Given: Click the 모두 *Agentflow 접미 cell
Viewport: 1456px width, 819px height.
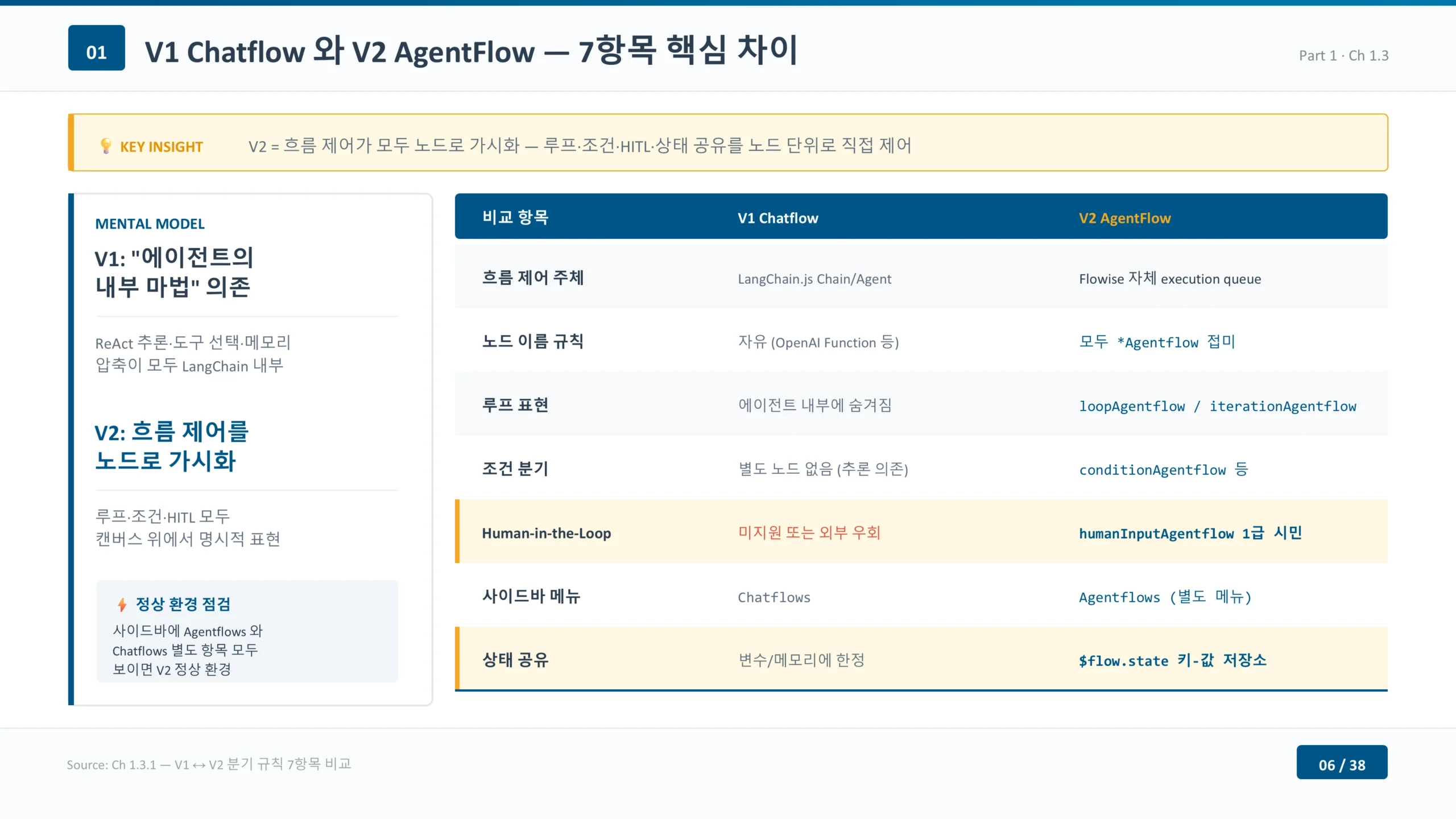Looking at the screenshot, I should (x=1157, y=342).
